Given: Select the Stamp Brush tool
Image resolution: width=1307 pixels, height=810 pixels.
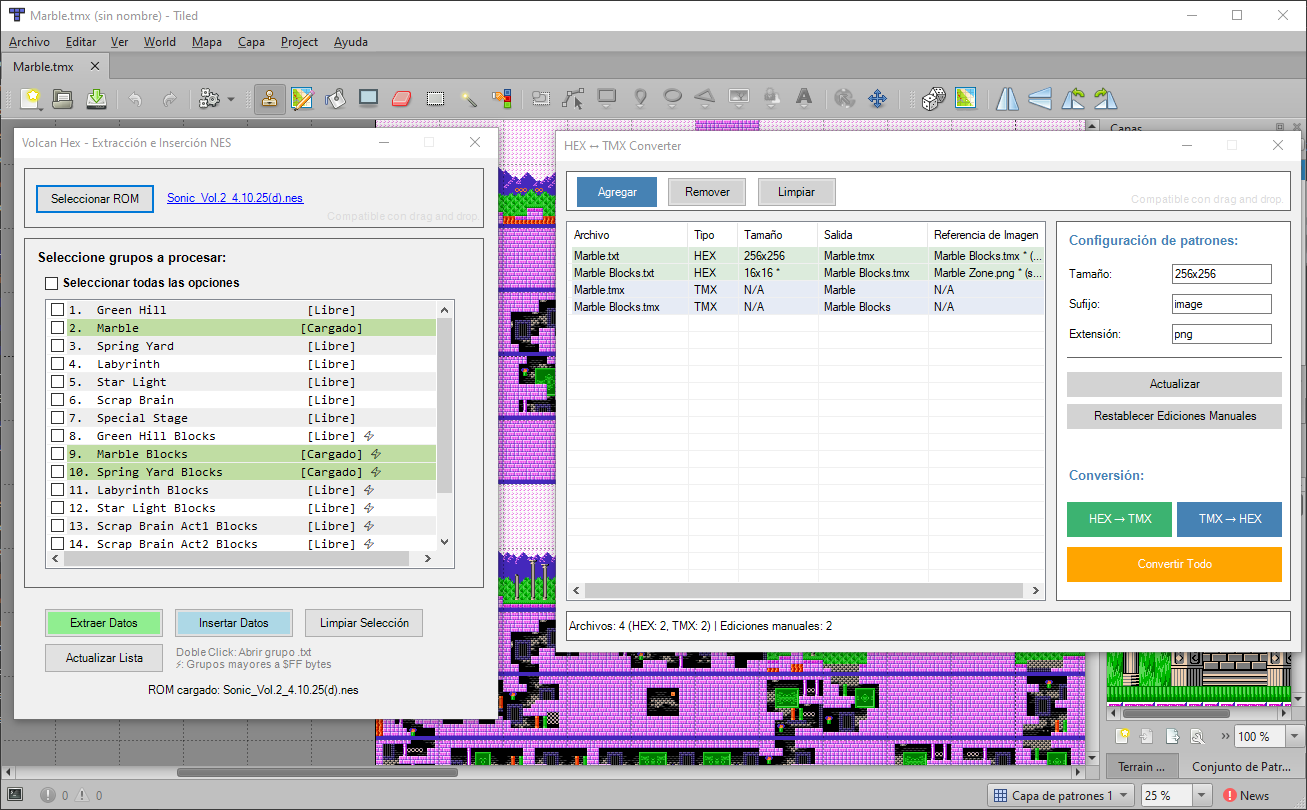Looking at the screenshot, I should 269,98.
